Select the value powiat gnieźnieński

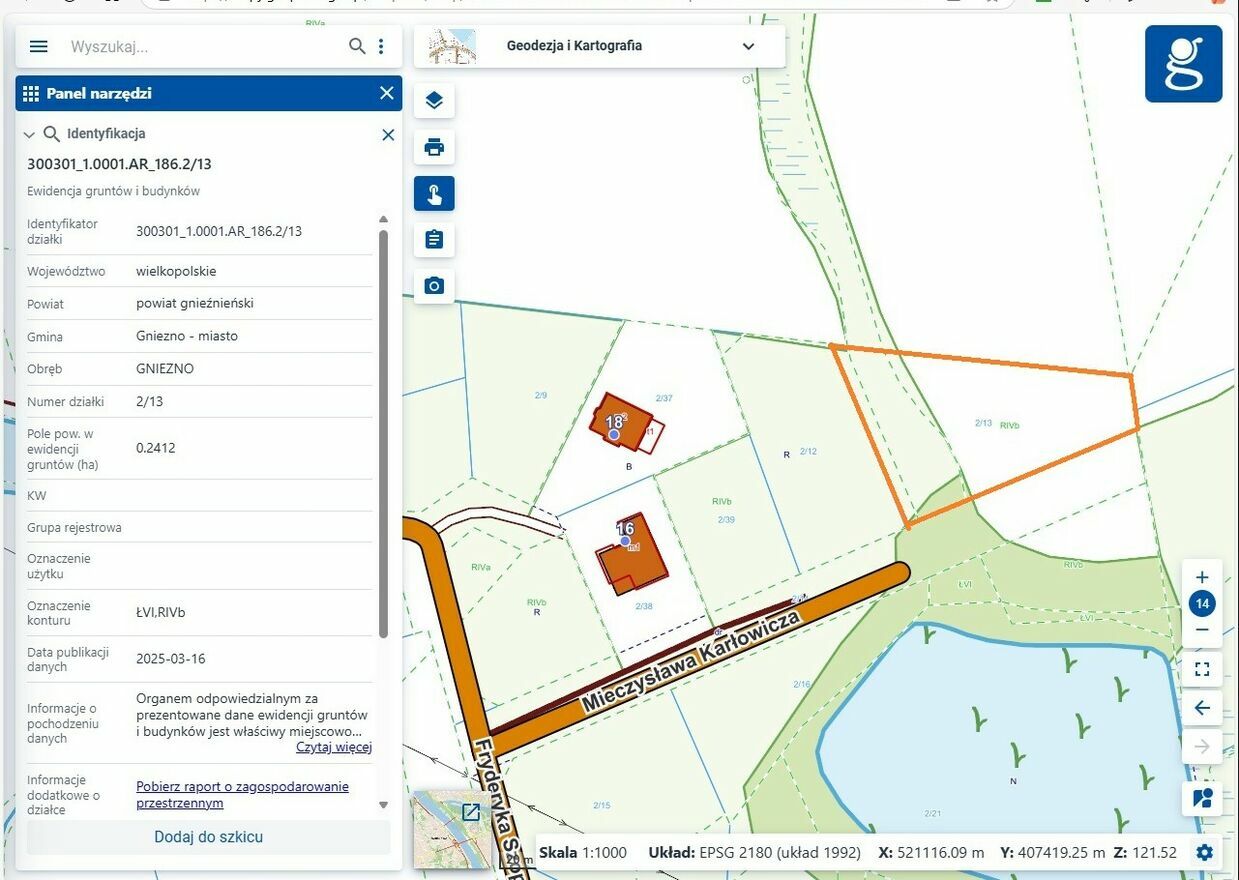pos(195,303)
